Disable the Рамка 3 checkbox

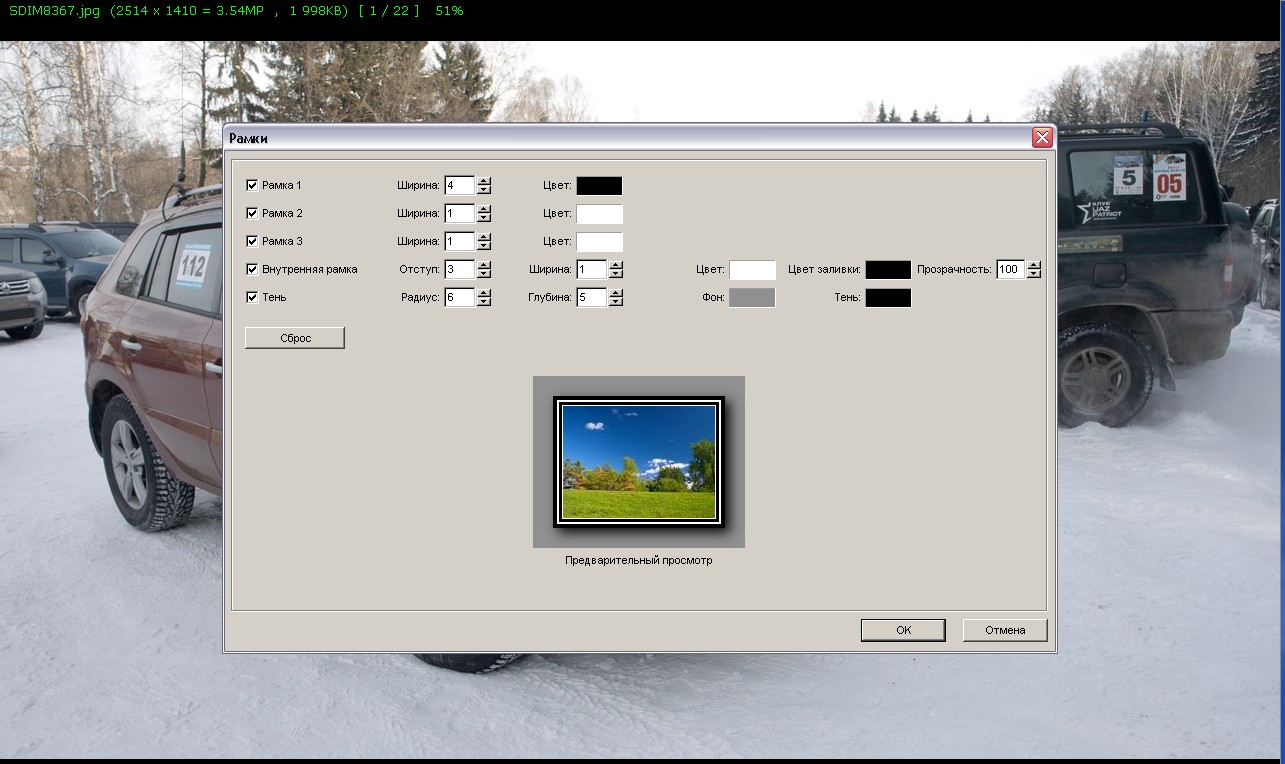click(x=252, y=241)
